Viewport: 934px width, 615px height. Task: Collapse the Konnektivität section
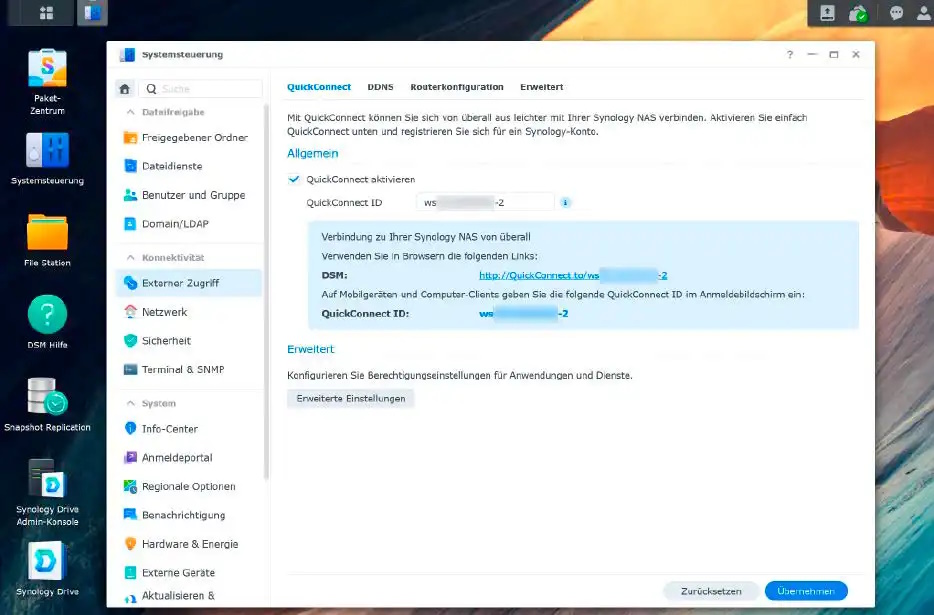(x=130, y=258)
